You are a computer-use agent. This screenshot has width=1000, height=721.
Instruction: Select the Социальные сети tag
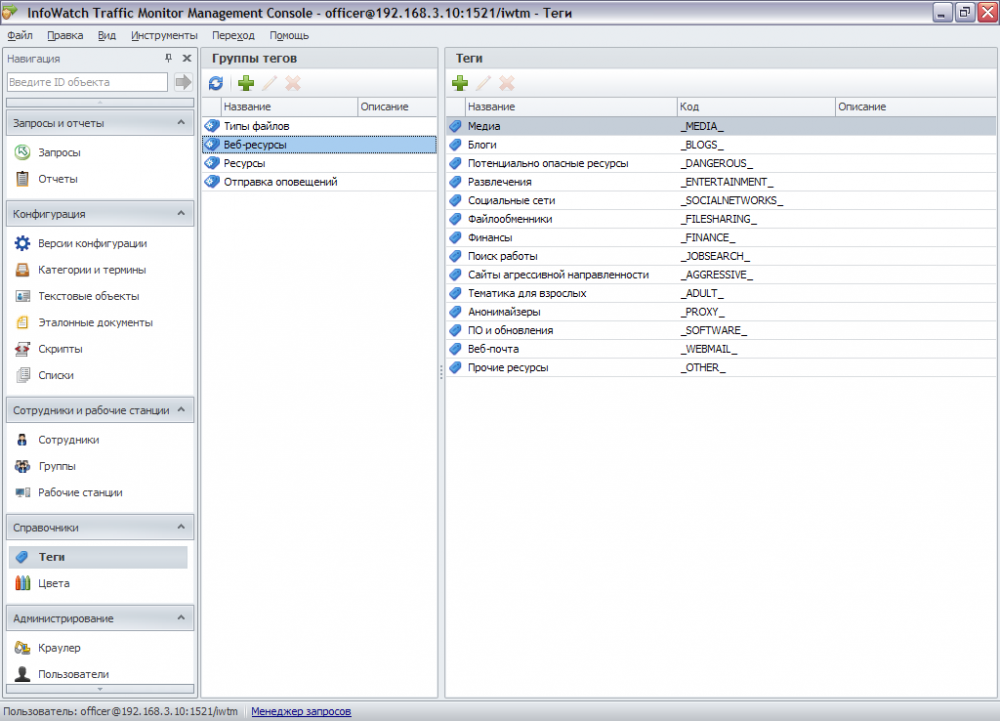click(721, 200)
